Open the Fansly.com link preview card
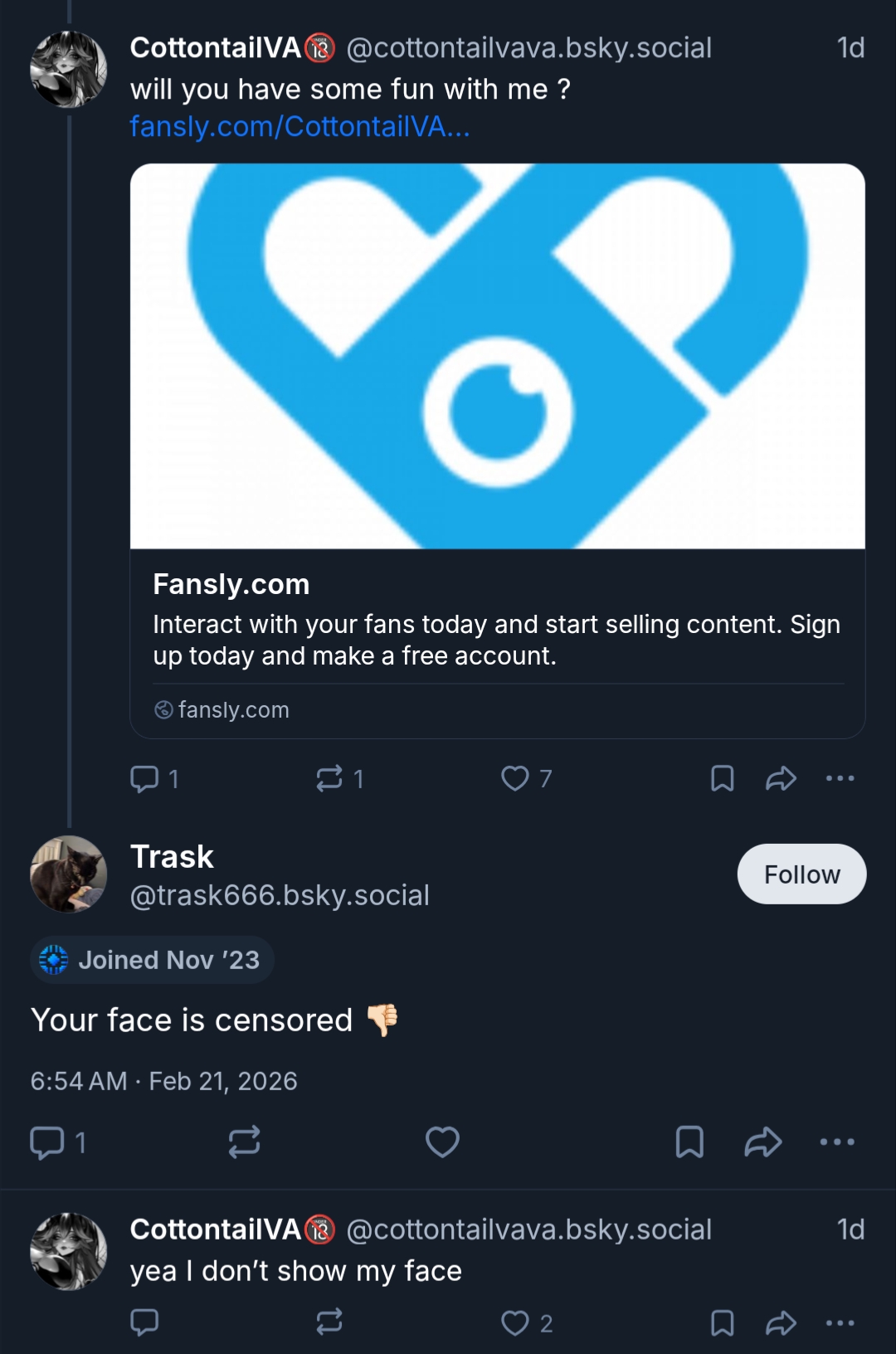The height and width of the screenshot is (1354, 896). pyautogui.click(x=498, y=451)
